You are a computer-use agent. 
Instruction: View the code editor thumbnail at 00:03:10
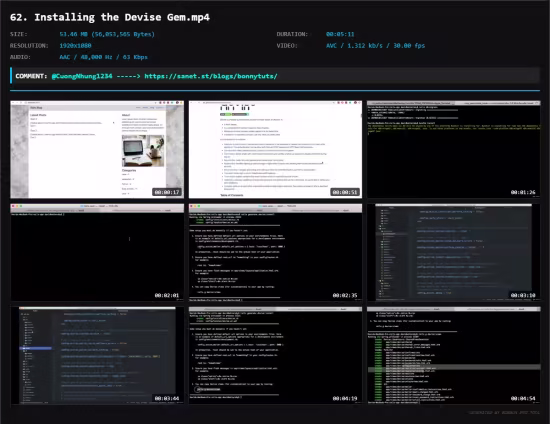tap(454, 252)
